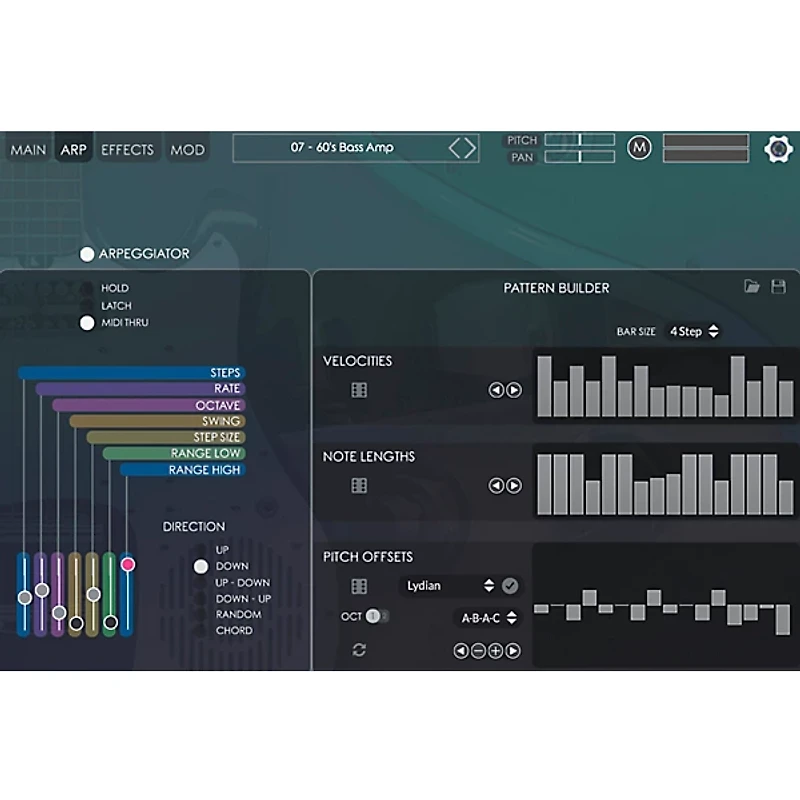Screen dimensions: 800x800
Task: Randomize note lengths with the dice icon
Action: [x=359, y=485]
